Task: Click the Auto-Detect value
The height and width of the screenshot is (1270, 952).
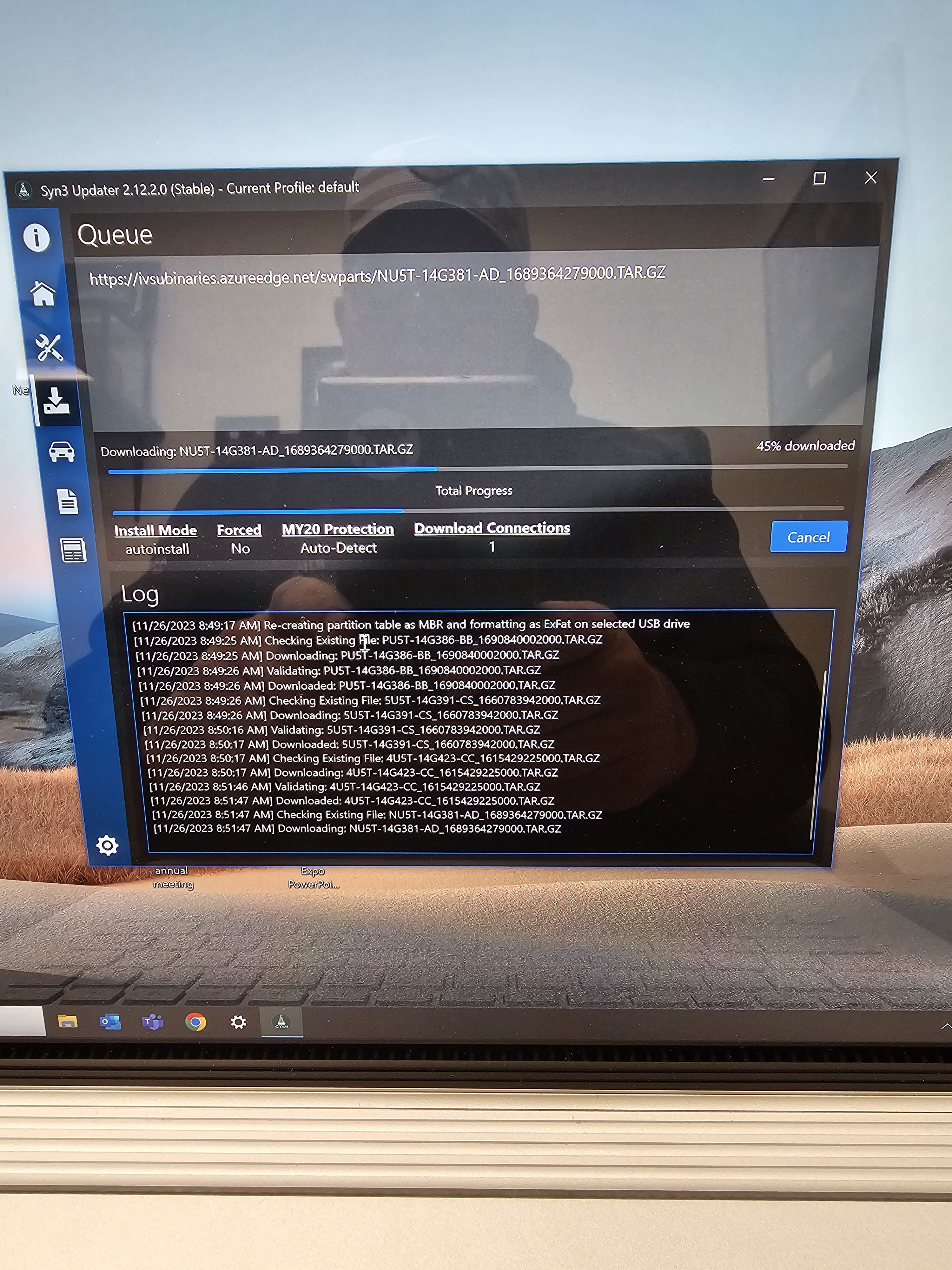Action: coord(339,548)
